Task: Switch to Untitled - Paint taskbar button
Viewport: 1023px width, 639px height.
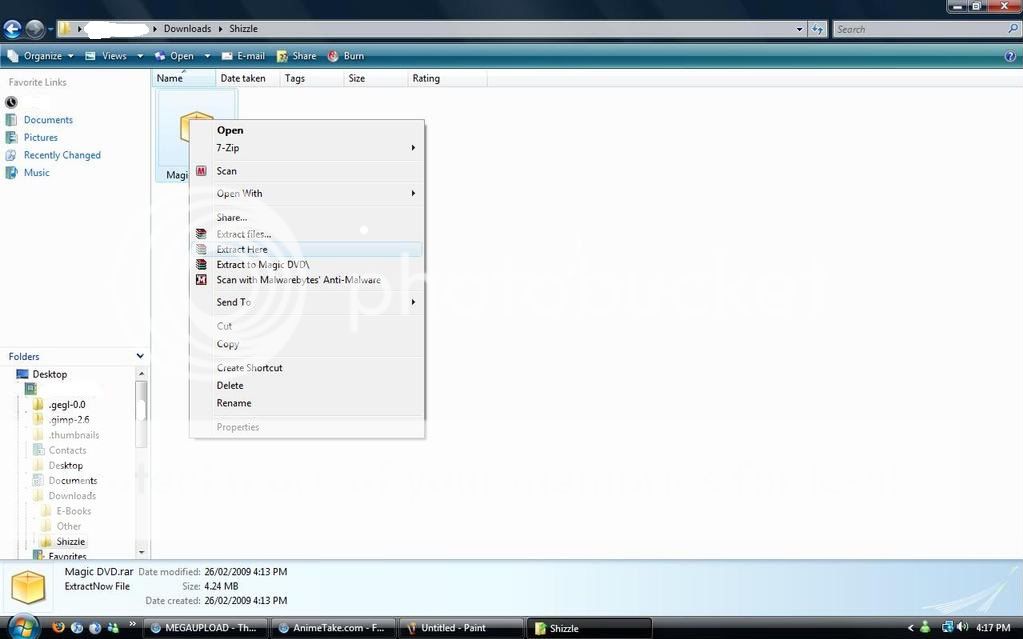Action: click(460, 628)
